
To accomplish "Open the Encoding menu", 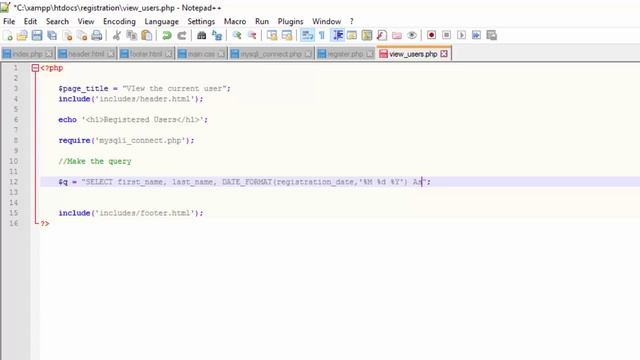I will (x=119, y=21).
